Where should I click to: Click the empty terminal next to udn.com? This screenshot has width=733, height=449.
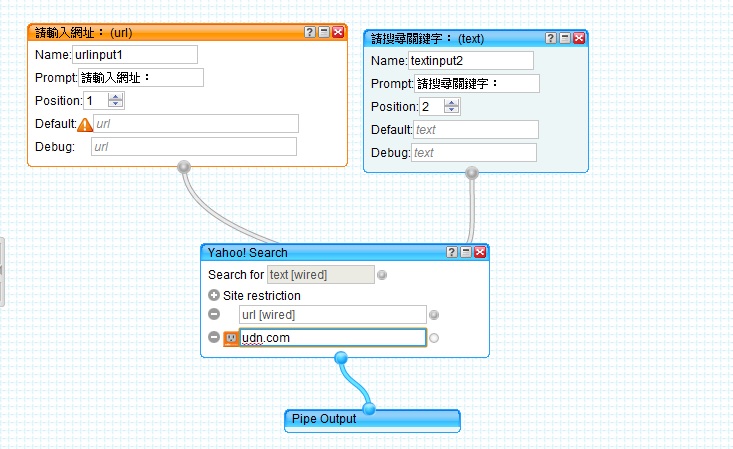[434, 338]
